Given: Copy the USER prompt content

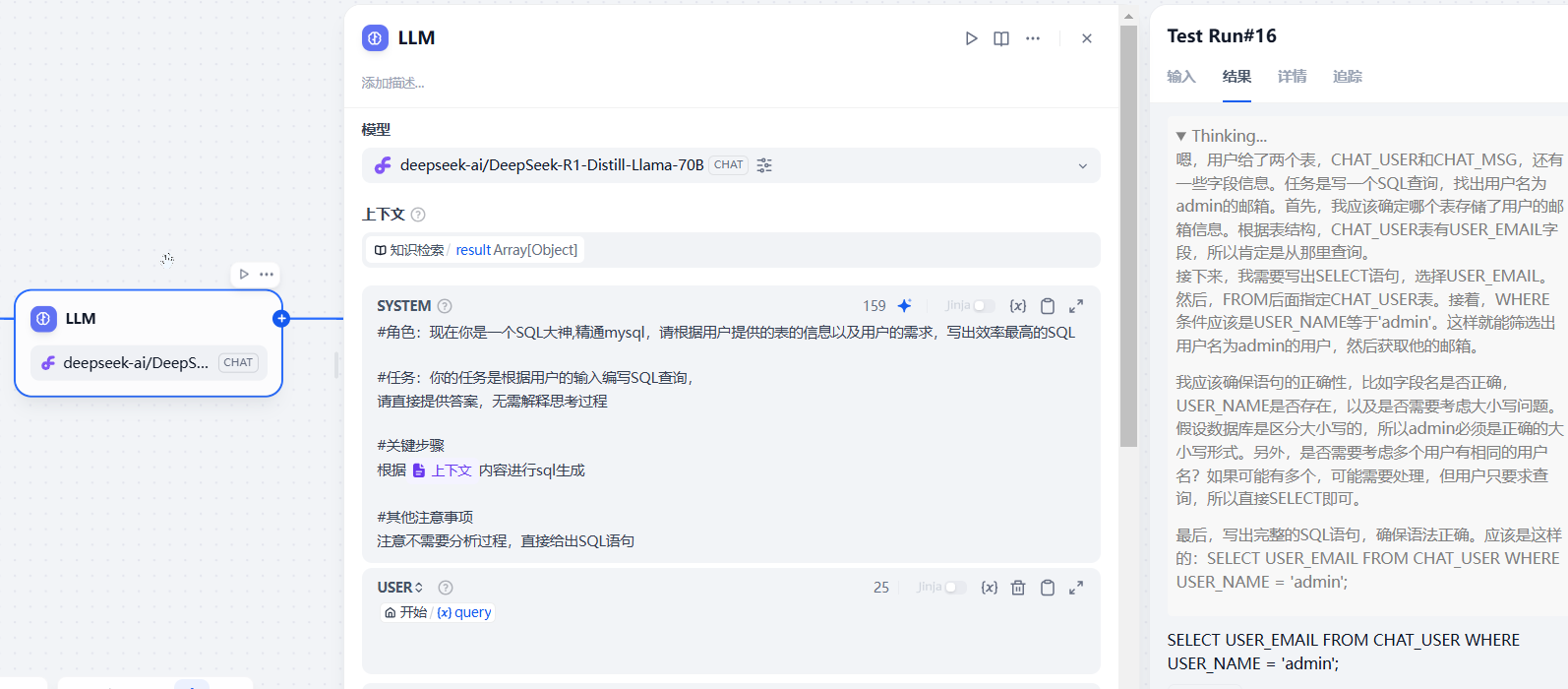Looking at the screenshot, I should 1048,588.
